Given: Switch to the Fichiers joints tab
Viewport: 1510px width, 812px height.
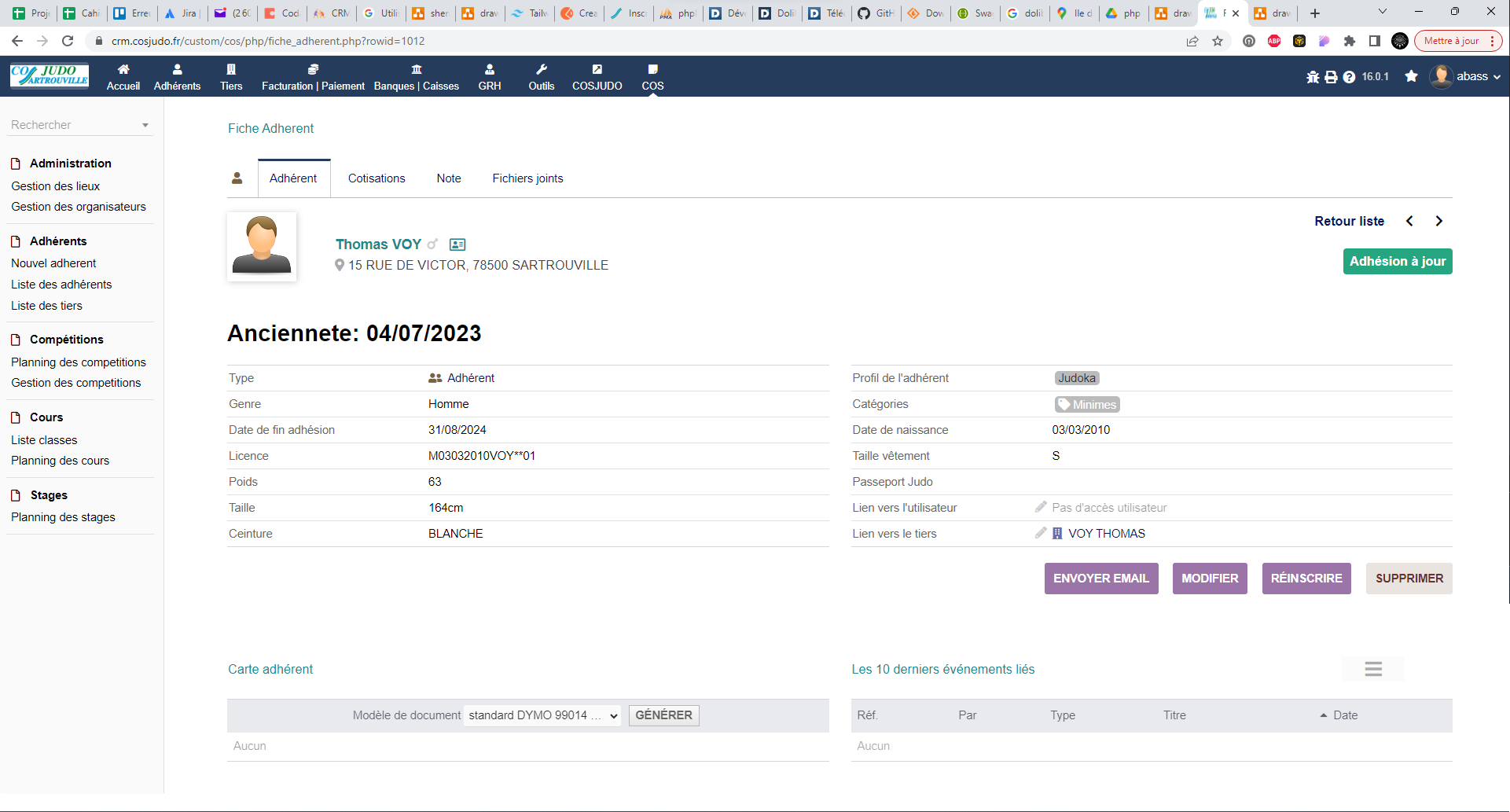Looking at the screenshot, I should point(527,178).
